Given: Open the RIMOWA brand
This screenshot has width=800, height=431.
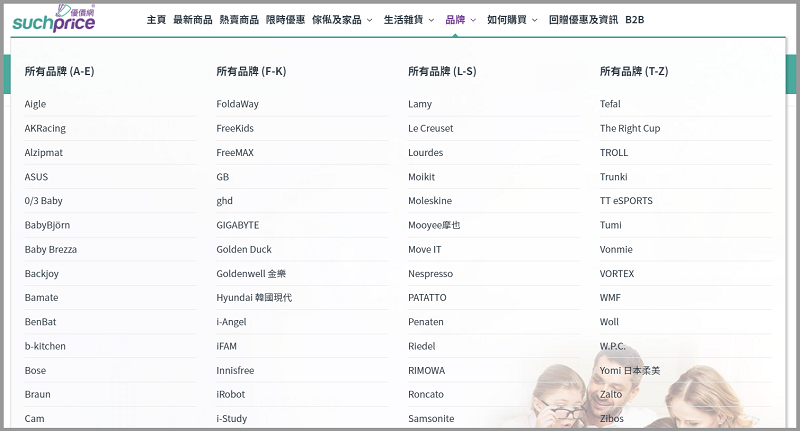Looking at the screenshot, I should click(x=427, y=371).
